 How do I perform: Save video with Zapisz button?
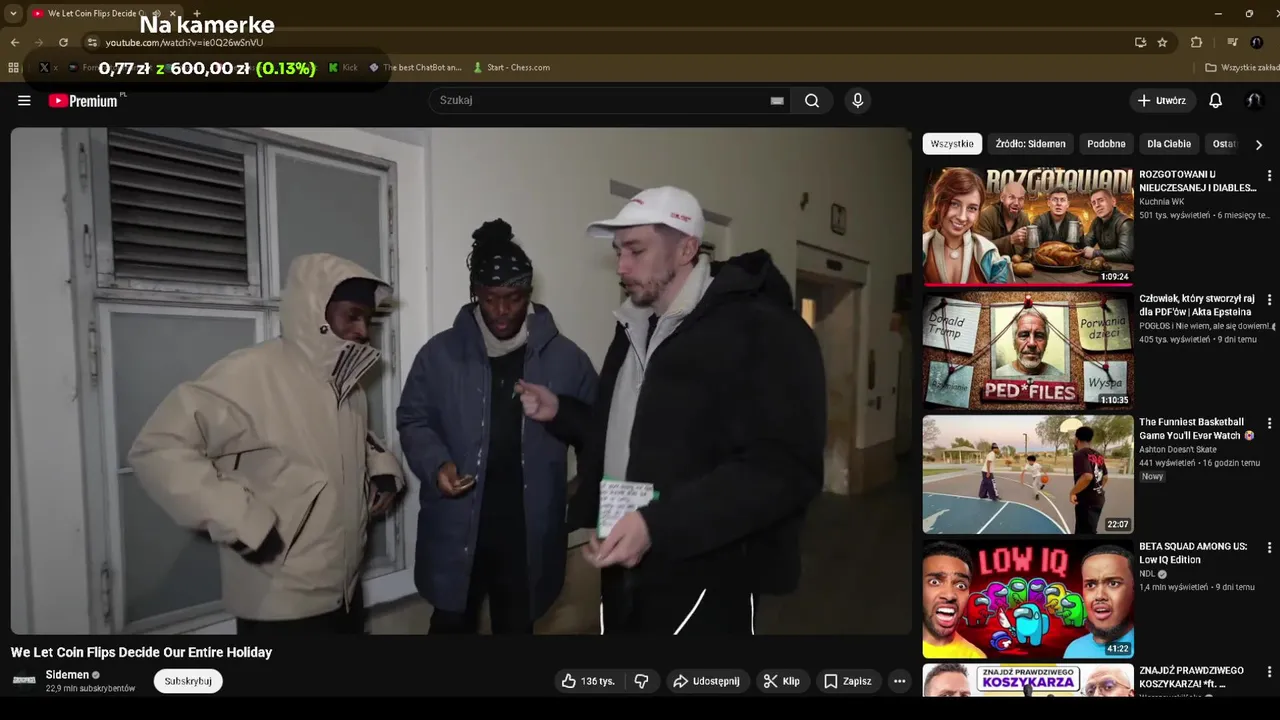[847, 681]
